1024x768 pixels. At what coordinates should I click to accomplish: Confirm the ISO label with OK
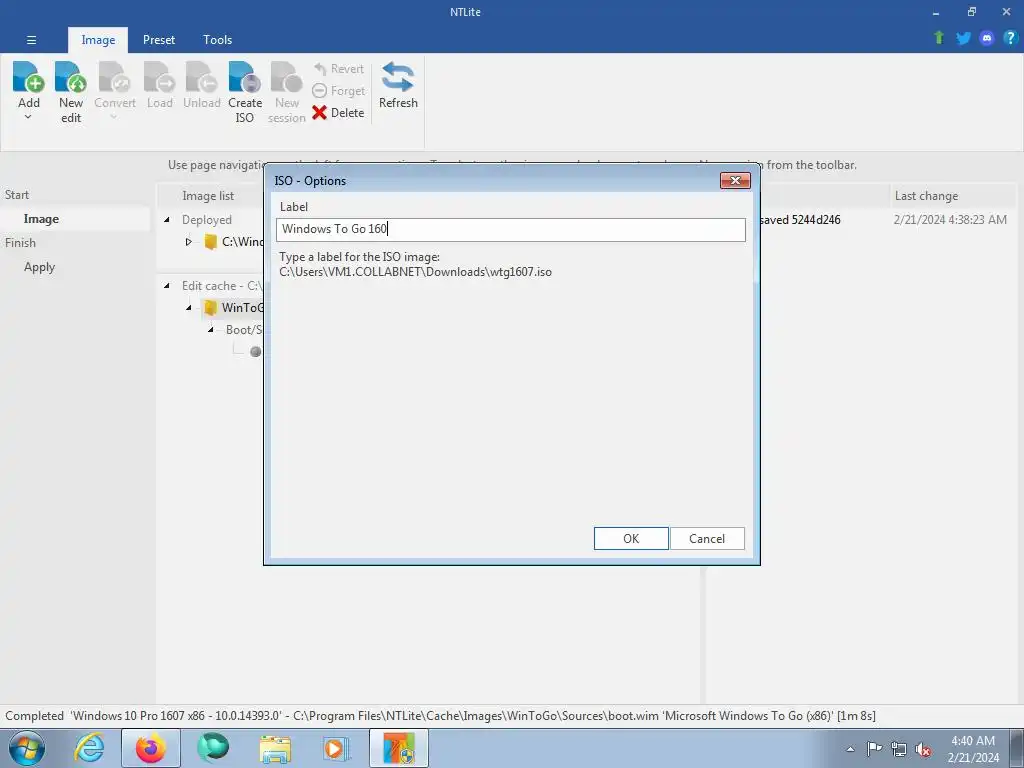(631, 539)
